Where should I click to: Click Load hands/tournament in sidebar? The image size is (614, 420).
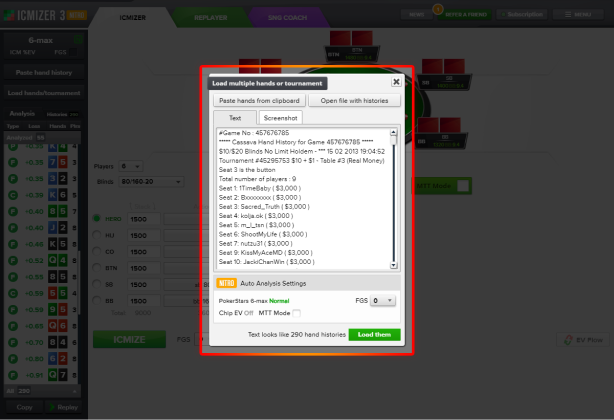click(x=44, y=93)
